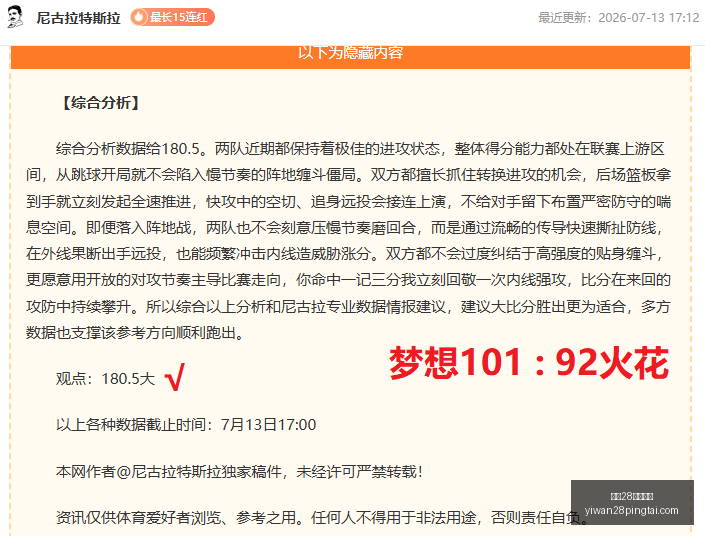Select the line starting 更愿意用开放的对攻节奏
705x536 pixels.
pos(348,280)
